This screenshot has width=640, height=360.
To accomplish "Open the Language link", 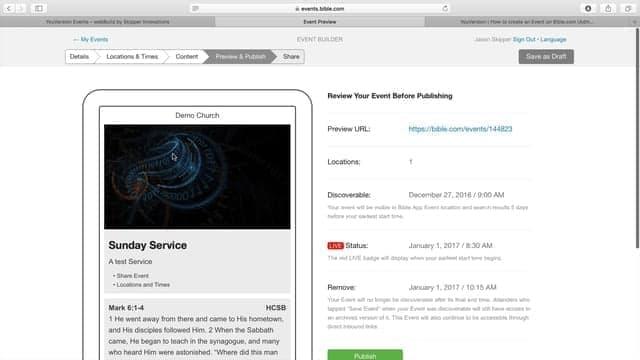I will pyautogui.click(x=553, y=39).
